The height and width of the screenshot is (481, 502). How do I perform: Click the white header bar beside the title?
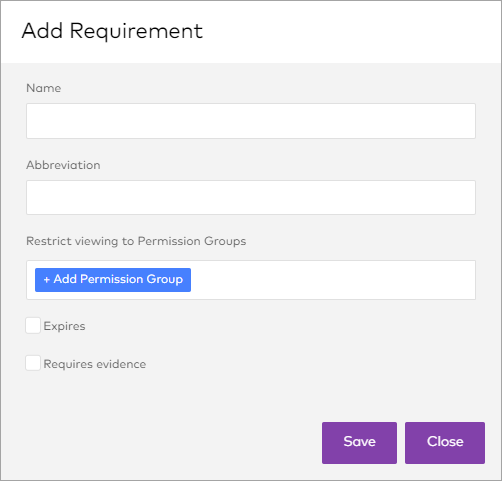tap(350, 32)
